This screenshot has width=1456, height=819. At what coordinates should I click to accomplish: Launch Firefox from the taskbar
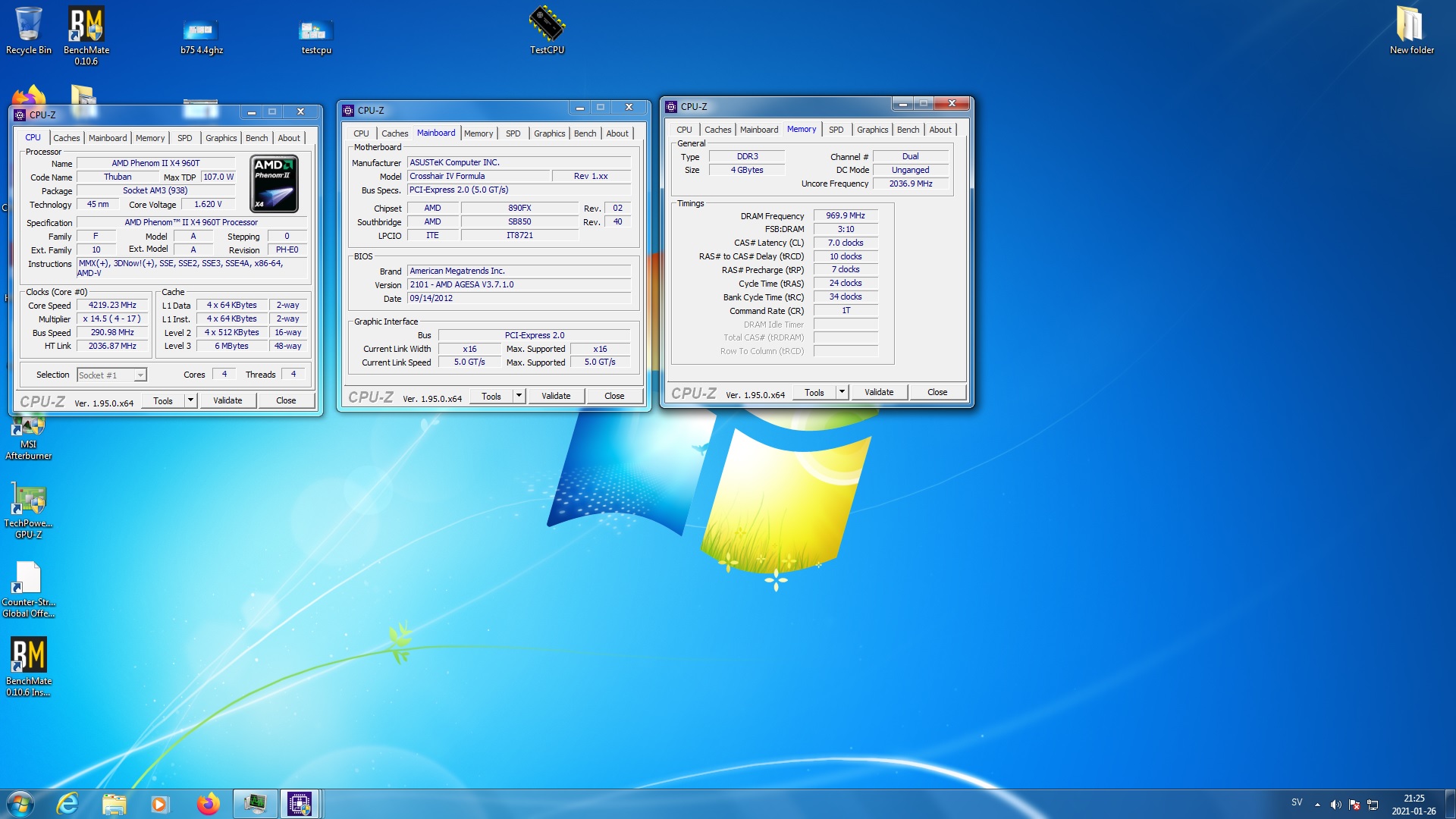pyautogui.click(x=208, y=804)
